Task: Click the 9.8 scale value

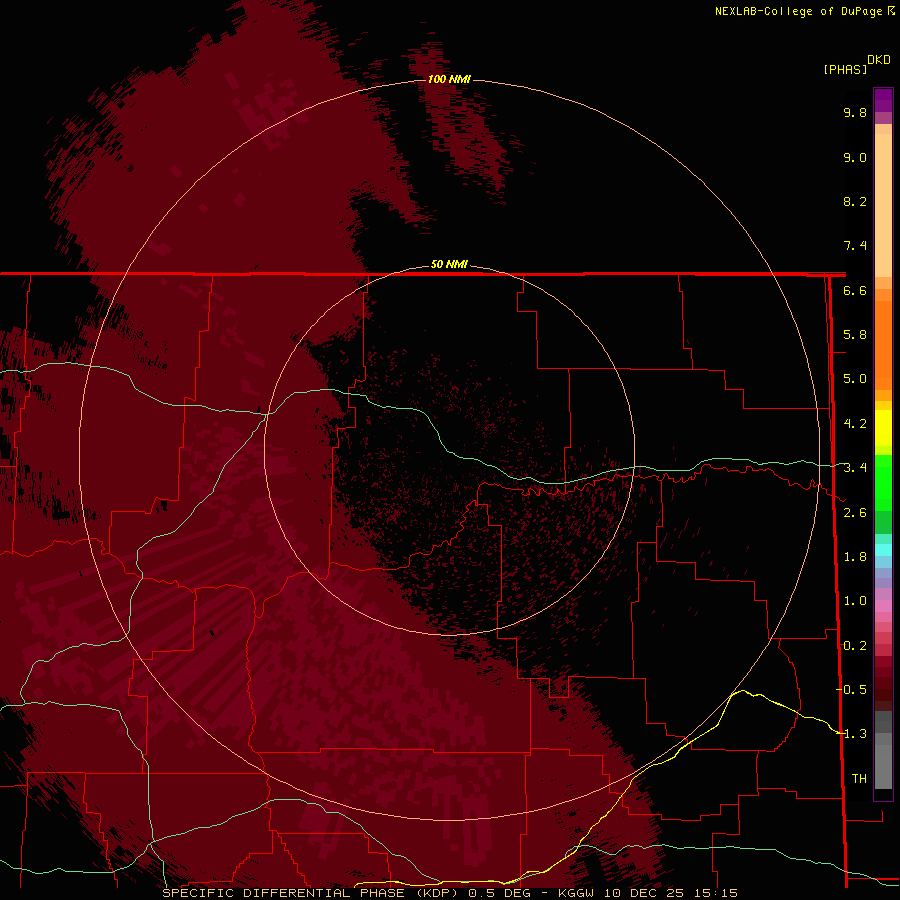Action: tap(855, 112)
